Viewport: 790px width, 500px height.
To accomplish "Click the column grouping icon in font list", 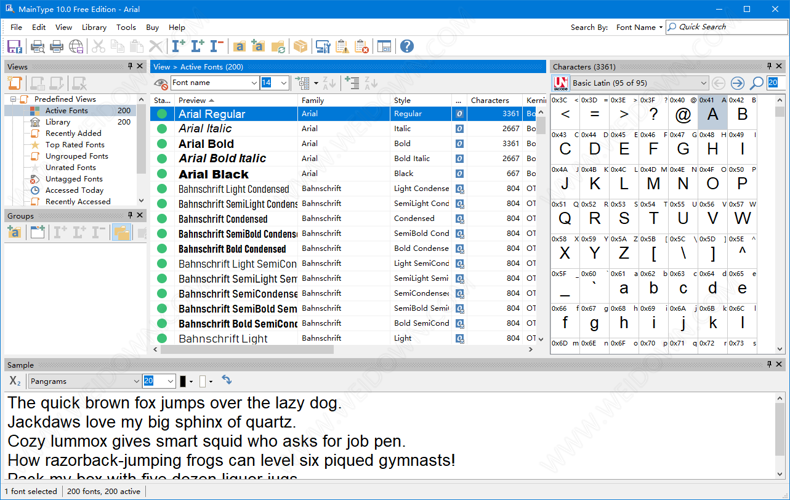I will click(x=302, y=83).
